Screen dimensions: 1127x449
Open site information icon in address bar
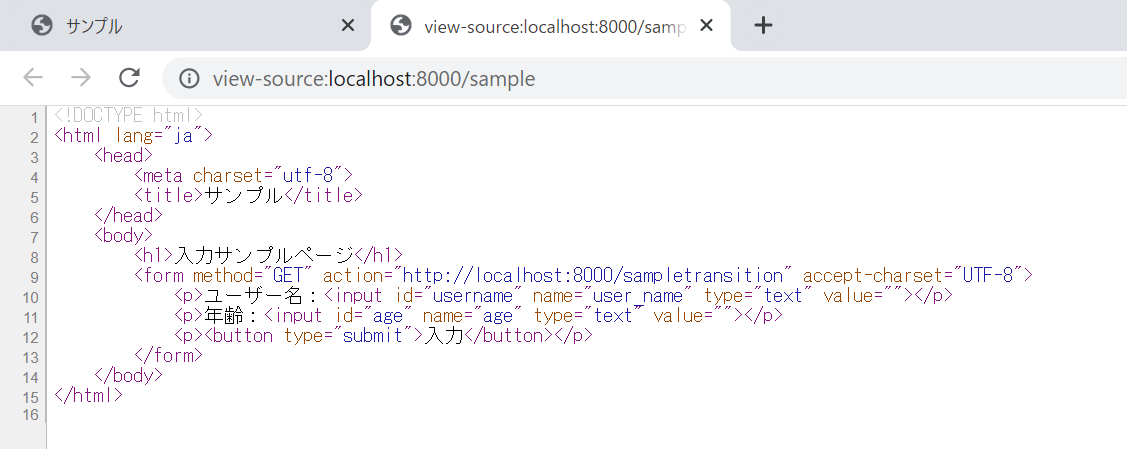[189, 78]
